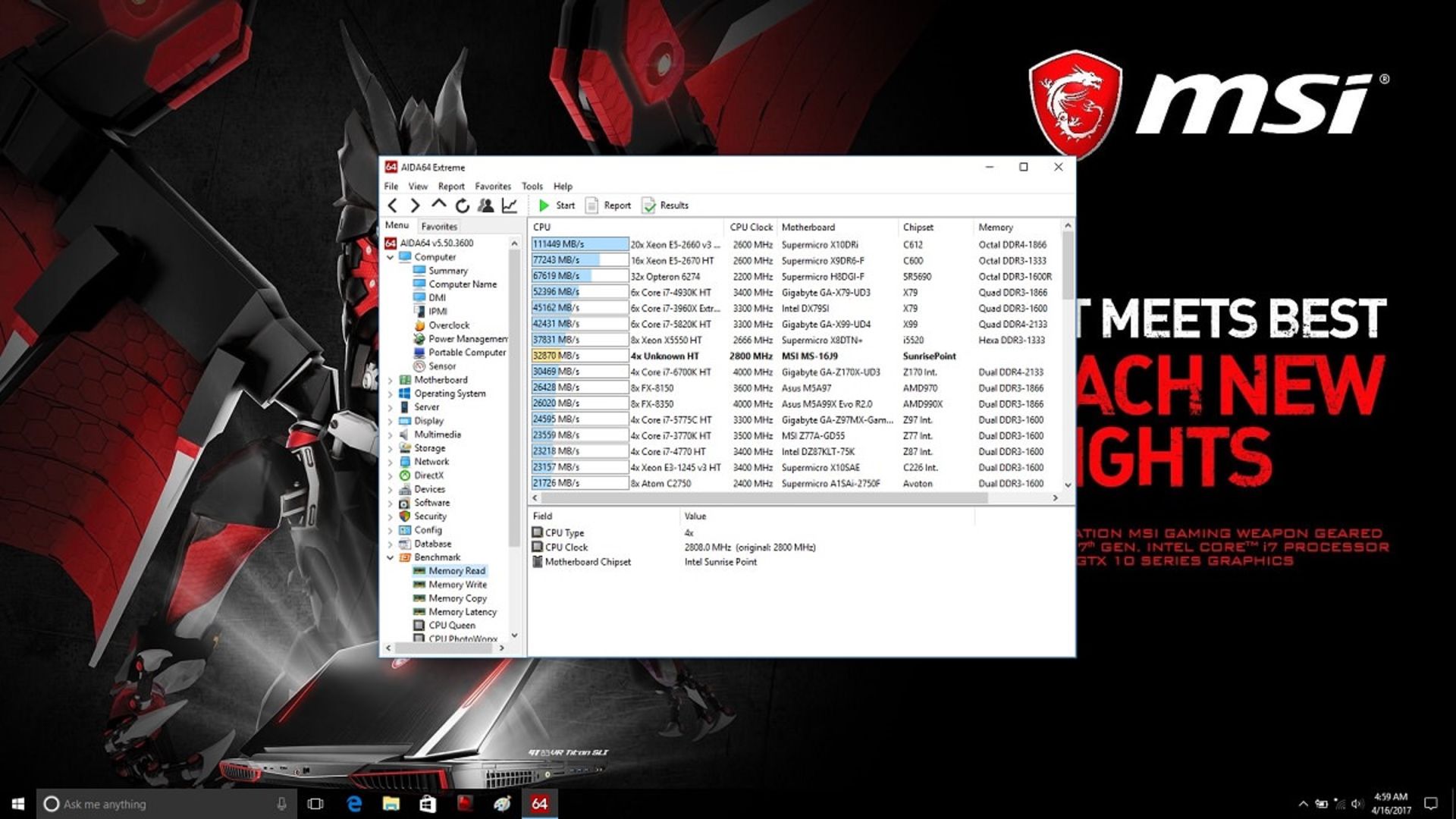Click the up-level arrow toolbar icon
Screen dimensions: 1456x819
tap(438, 205)
